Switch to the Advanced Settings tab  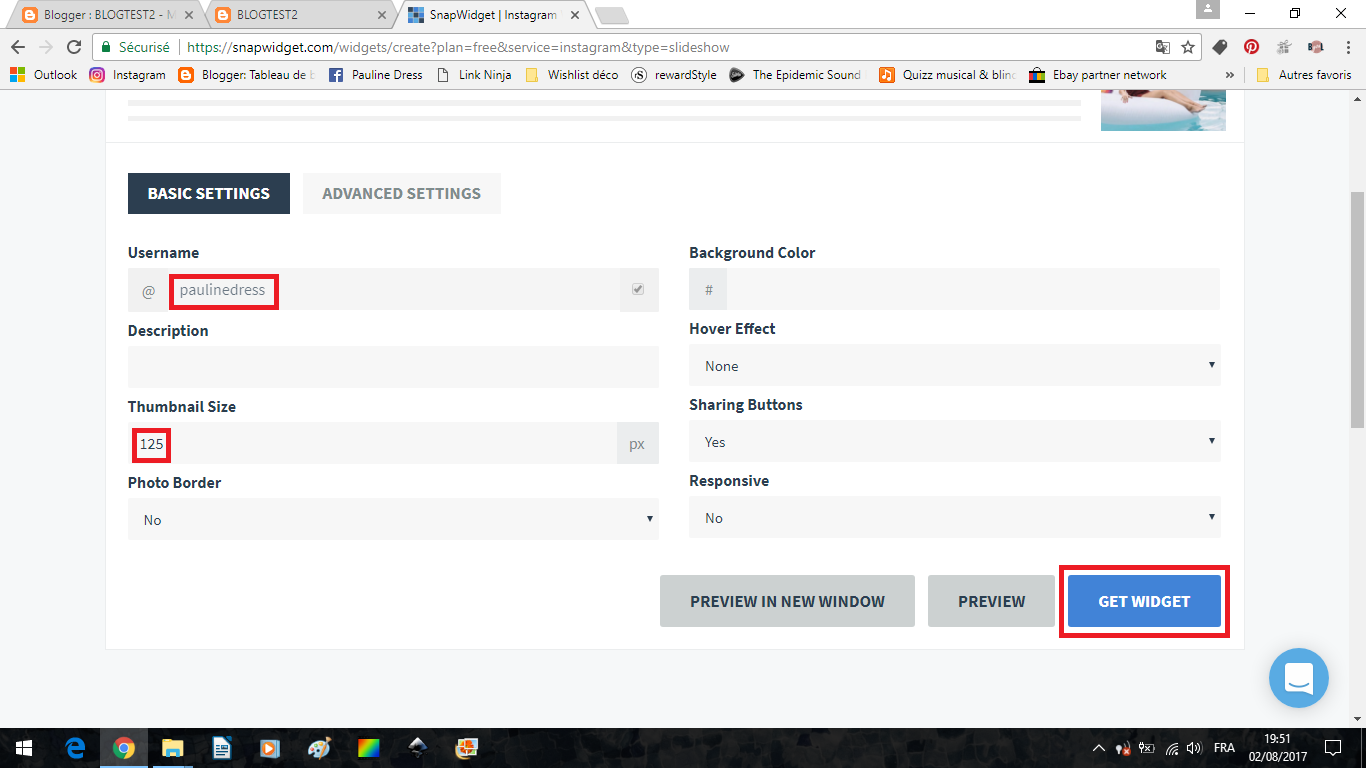[x=401, y=194]
